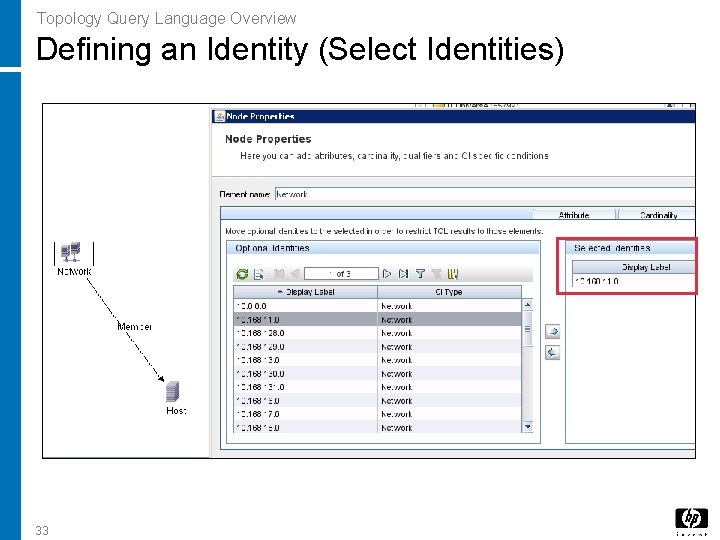The width and height of the screenshot is (720, 540).
Task: Click Display Label header in Selected Identities
Action: click(x=634, y=267)
